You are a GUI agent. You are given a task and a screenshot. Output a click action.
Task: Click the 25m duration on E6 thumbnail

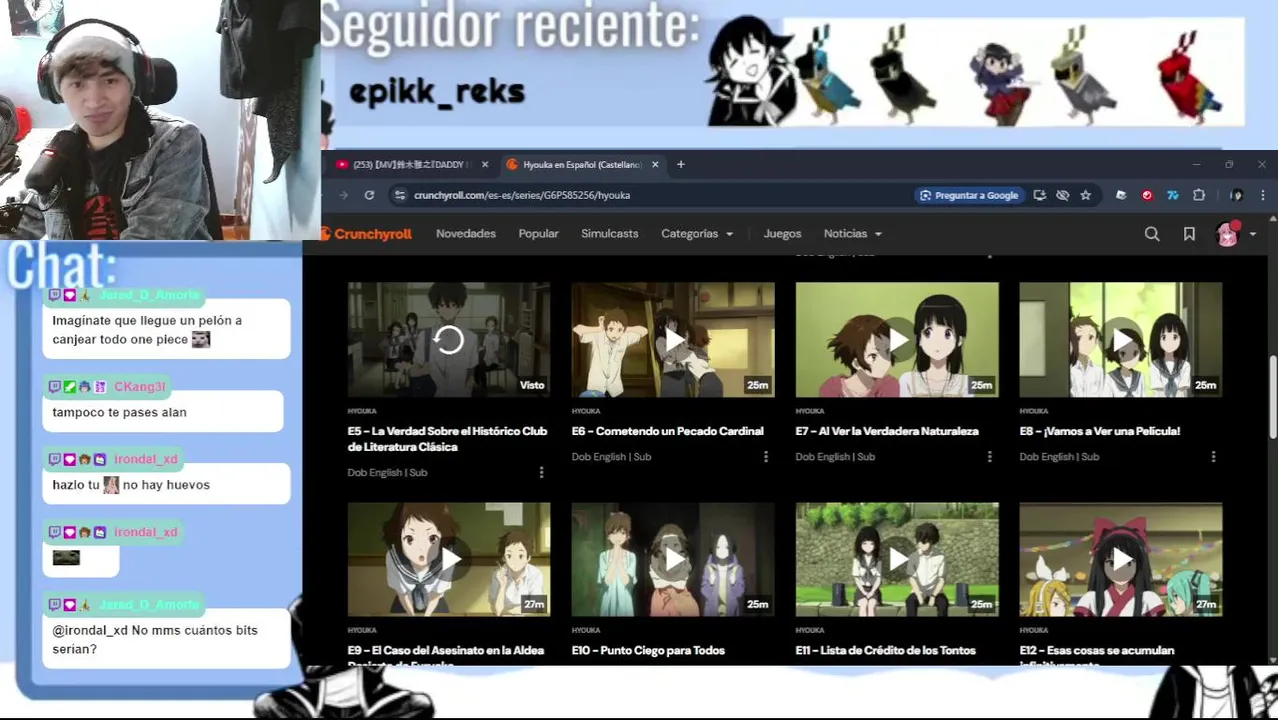coord(757,385)
